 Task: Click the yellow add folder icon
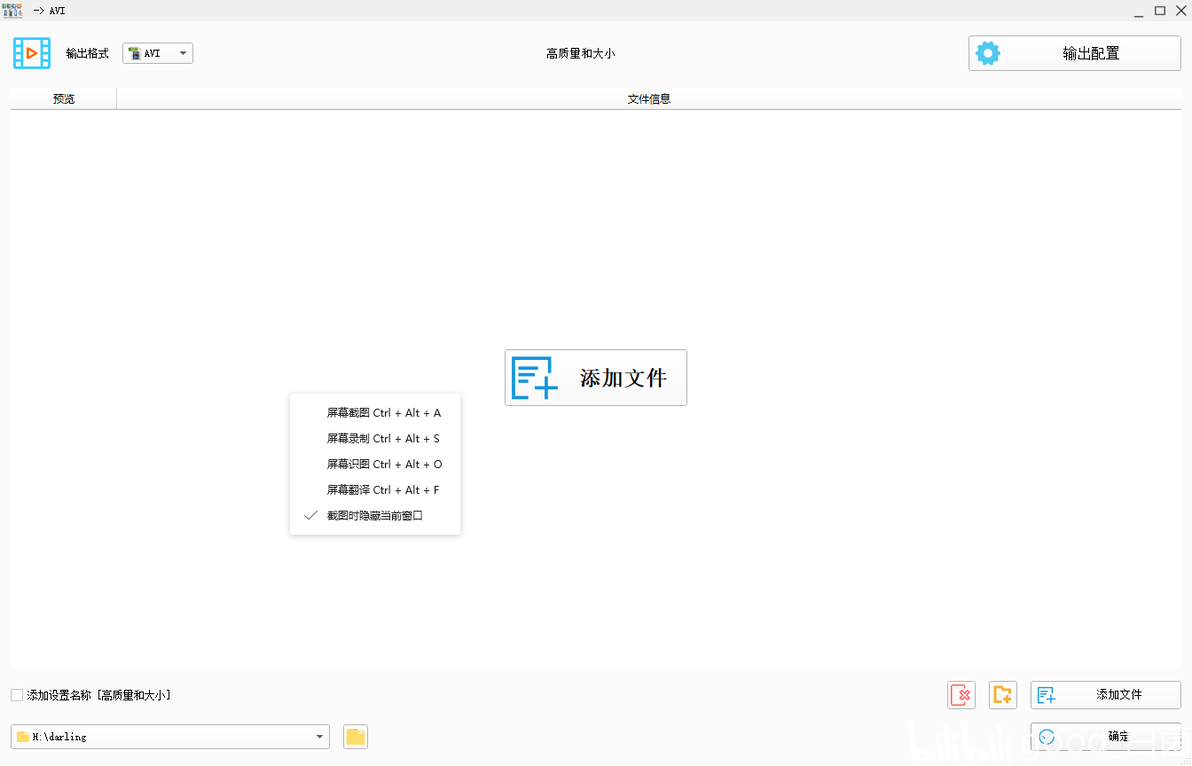tap(1003, 695)
